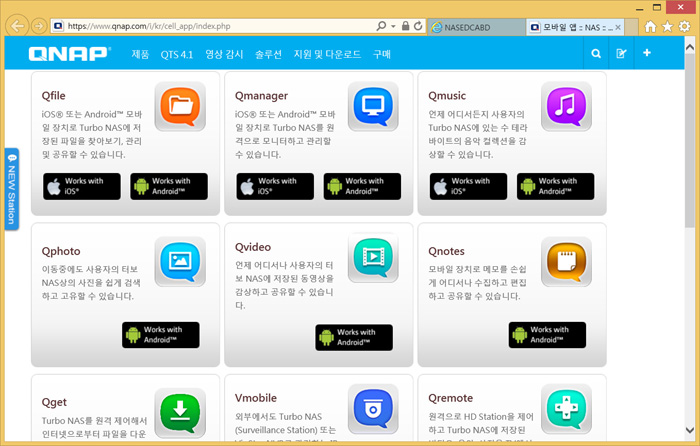
Task: Click the plus icon in QNAP header
Action: [647, 53]
